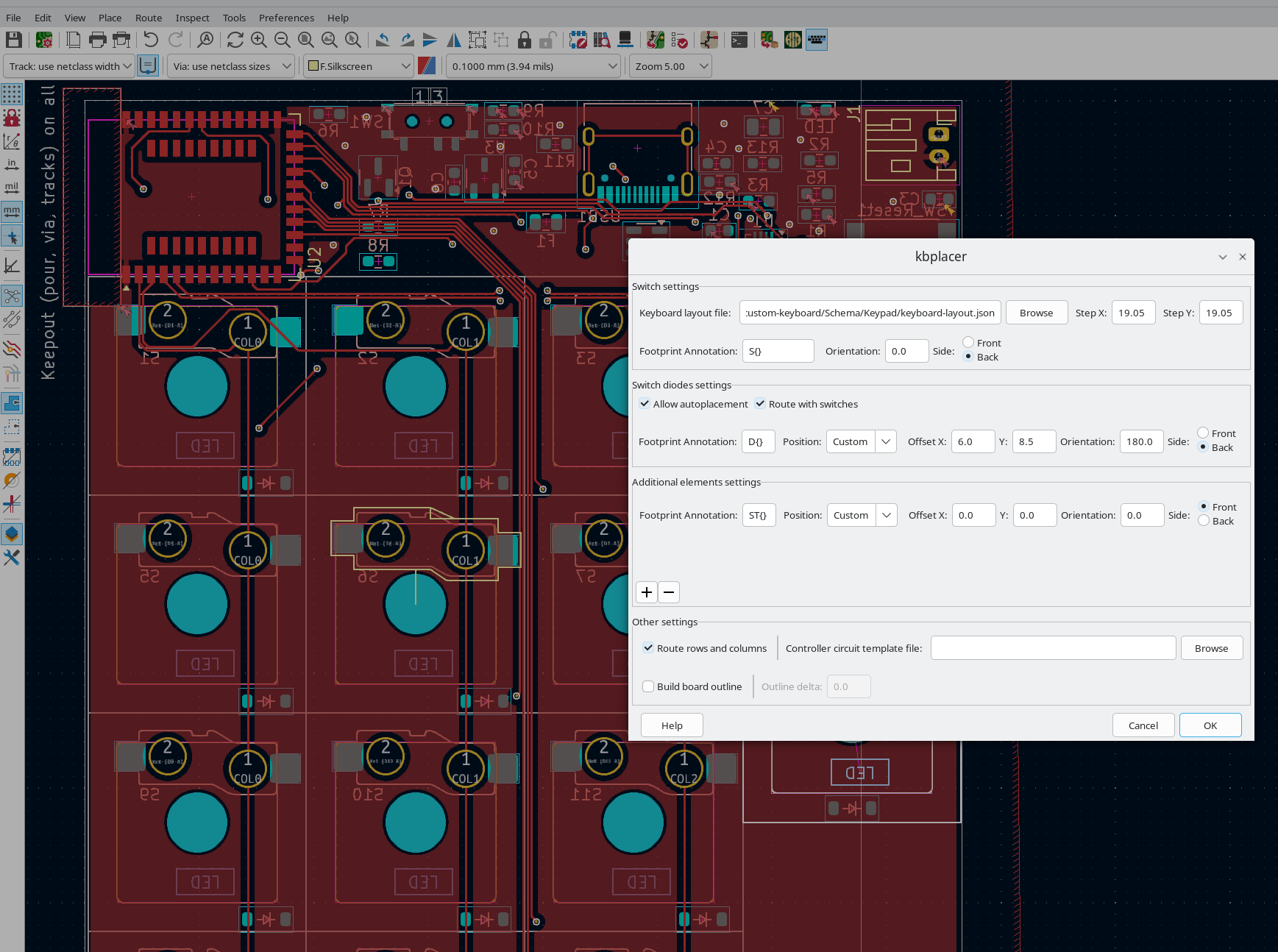Viewport: 1278px width, 952px height.
Task: Click the Refresh view icon
Action: (235, 40)
